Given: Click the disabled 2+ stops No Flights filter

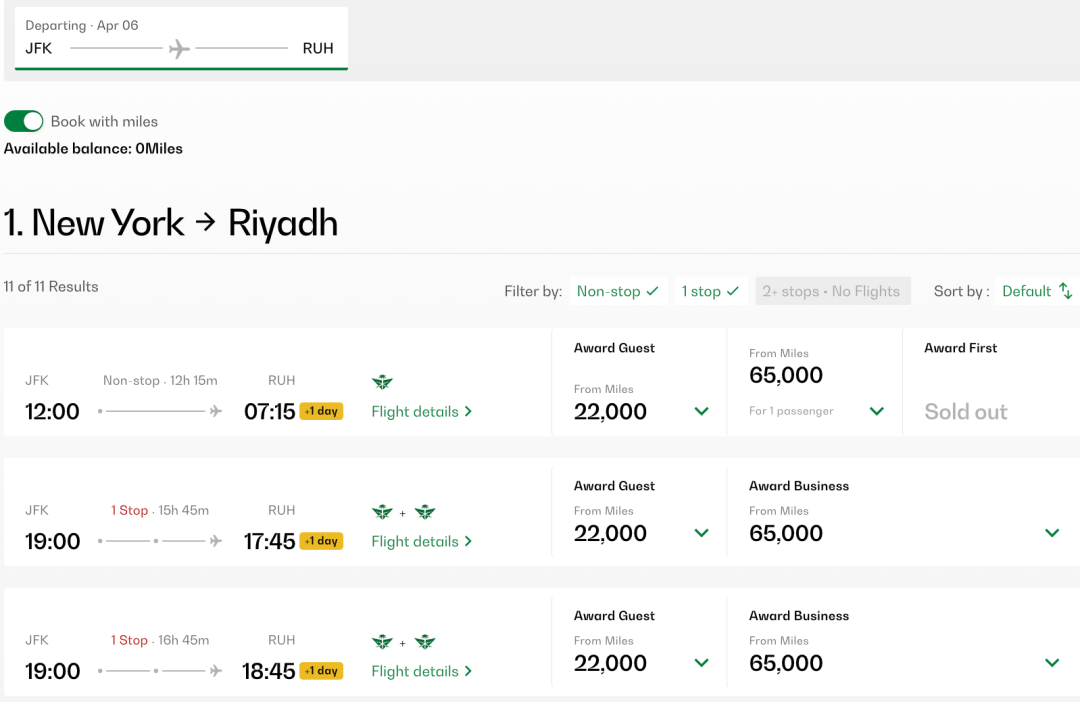Looking at the screenshot, I should (x=833, y=291).
